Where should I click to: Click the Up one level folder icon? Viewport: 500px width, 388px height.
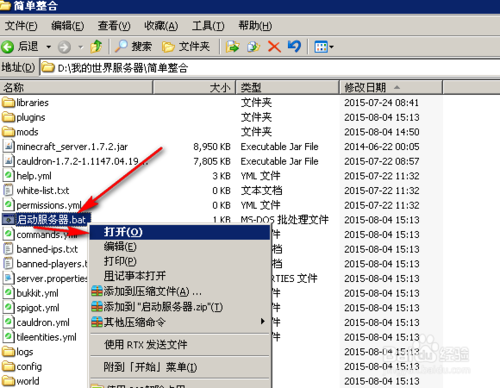(96, 47)
